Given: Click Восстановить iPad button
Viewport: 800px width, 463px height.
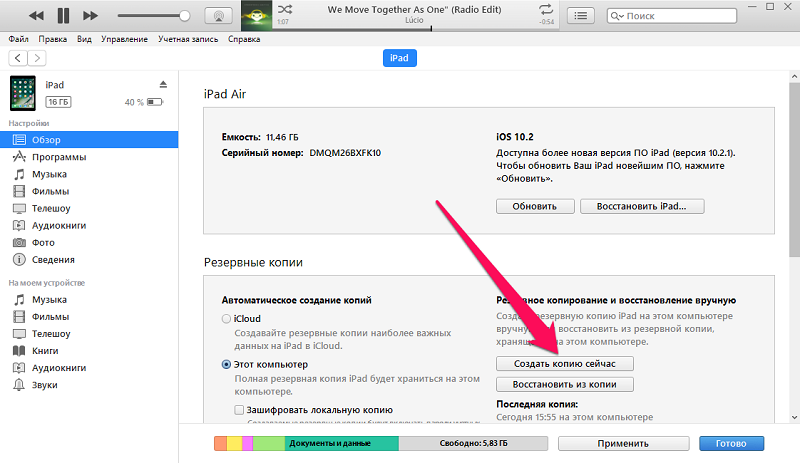Looking at the screenshot, I should (x=641, y=206).
